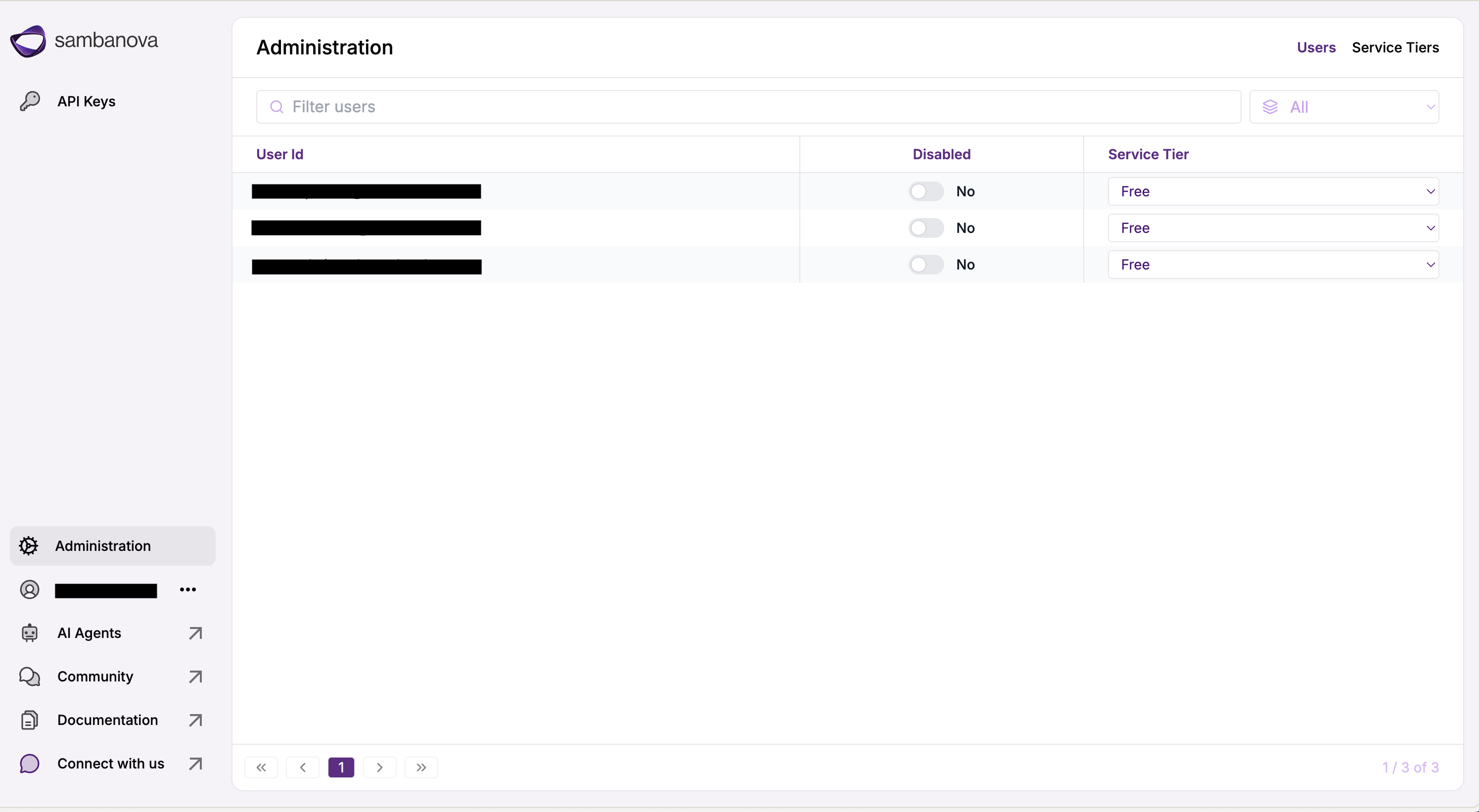Select the Users tab

coord(1316,47)
